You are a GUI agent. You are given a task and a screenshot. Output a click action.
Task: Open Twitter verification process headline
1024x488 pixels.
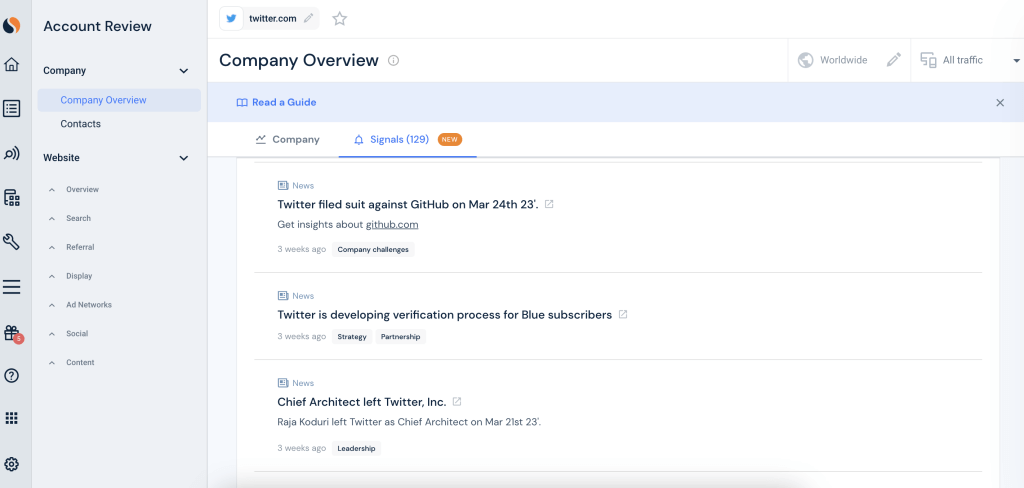click(445, 314)
